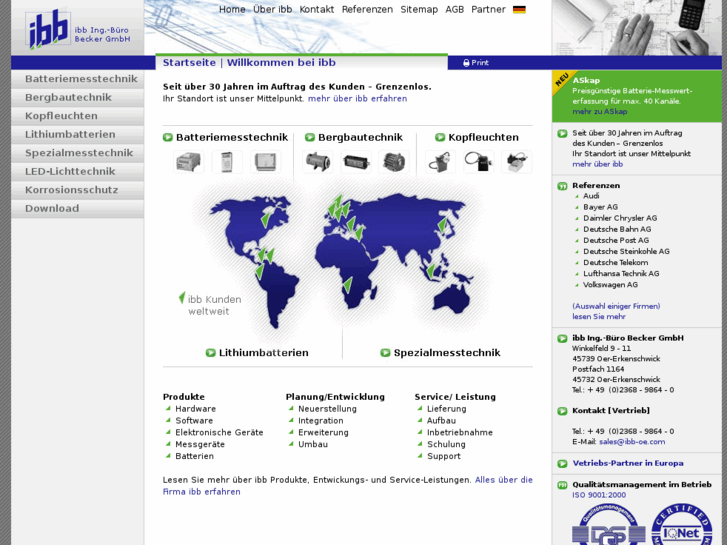
Task: Click the yellow NEU badge on ASkap banner
Action: pos(562,80)
